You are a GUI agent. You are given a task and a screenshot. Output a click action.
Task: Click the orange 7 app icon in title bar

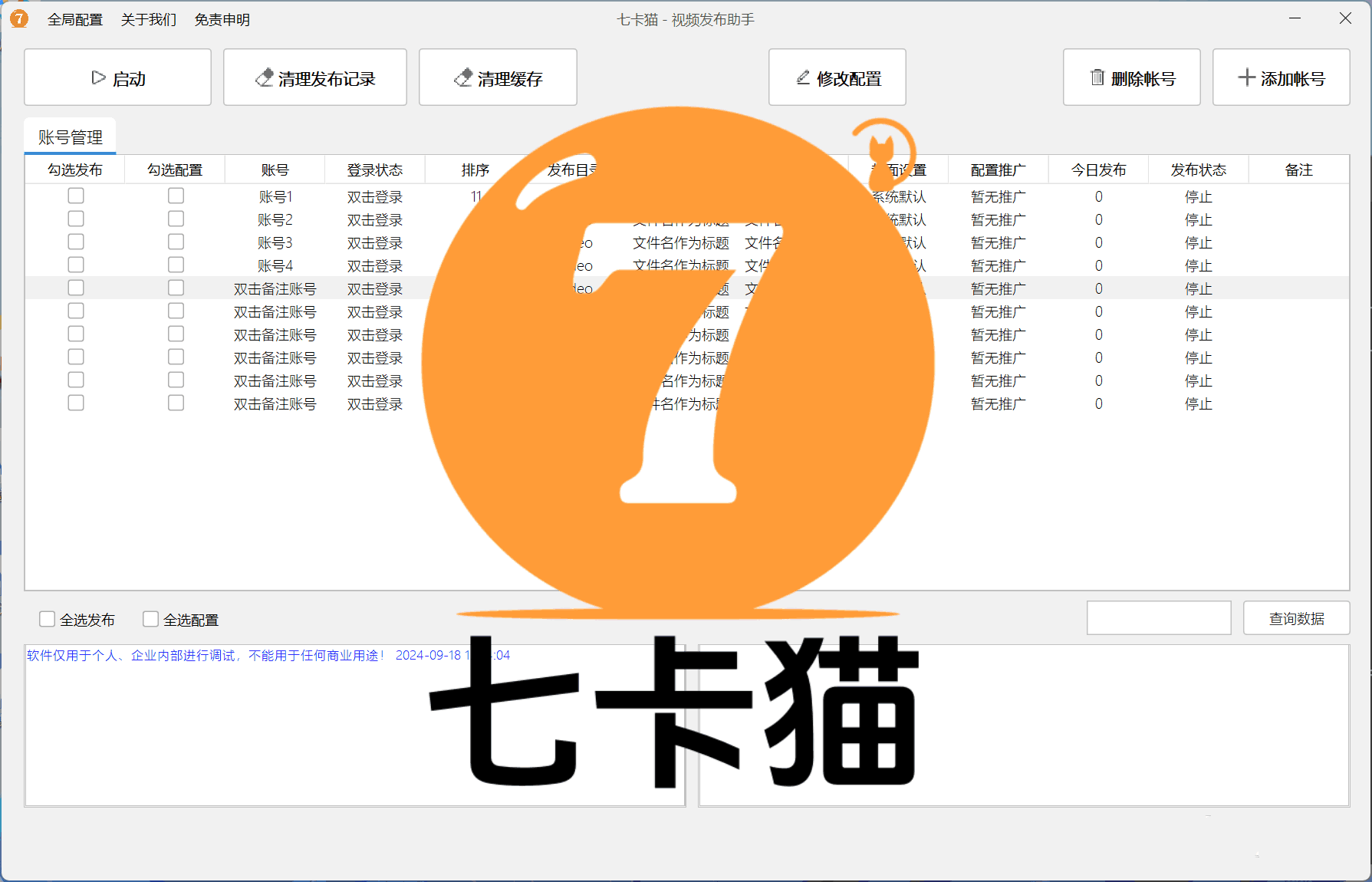pos(19,18)
